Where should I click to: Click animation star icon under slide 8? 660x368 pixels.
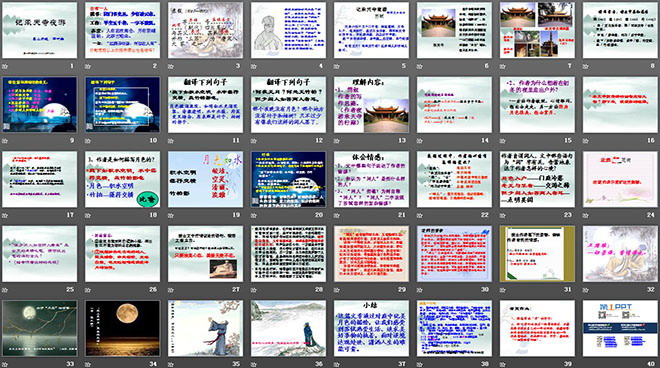click(x=585, y=66)
